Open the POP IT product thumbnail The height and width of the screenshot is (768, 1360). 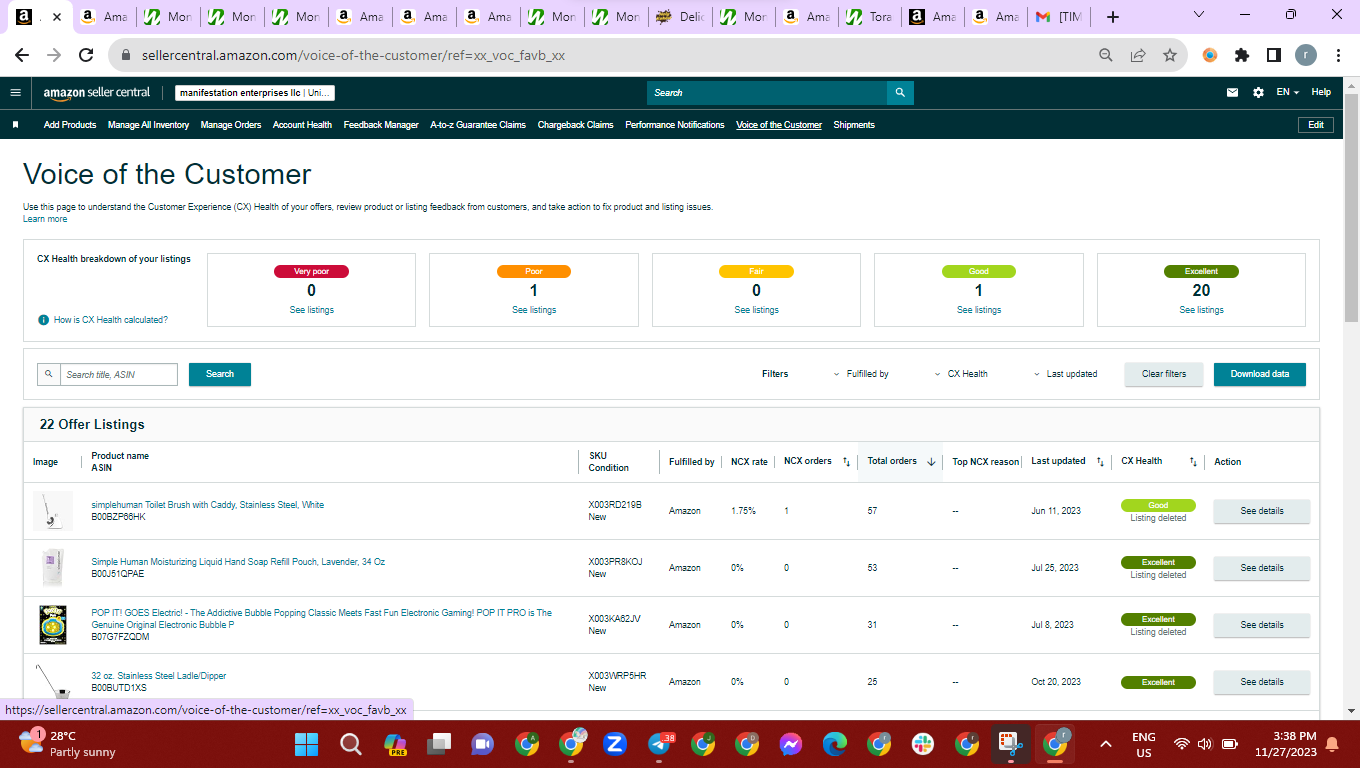52,625
